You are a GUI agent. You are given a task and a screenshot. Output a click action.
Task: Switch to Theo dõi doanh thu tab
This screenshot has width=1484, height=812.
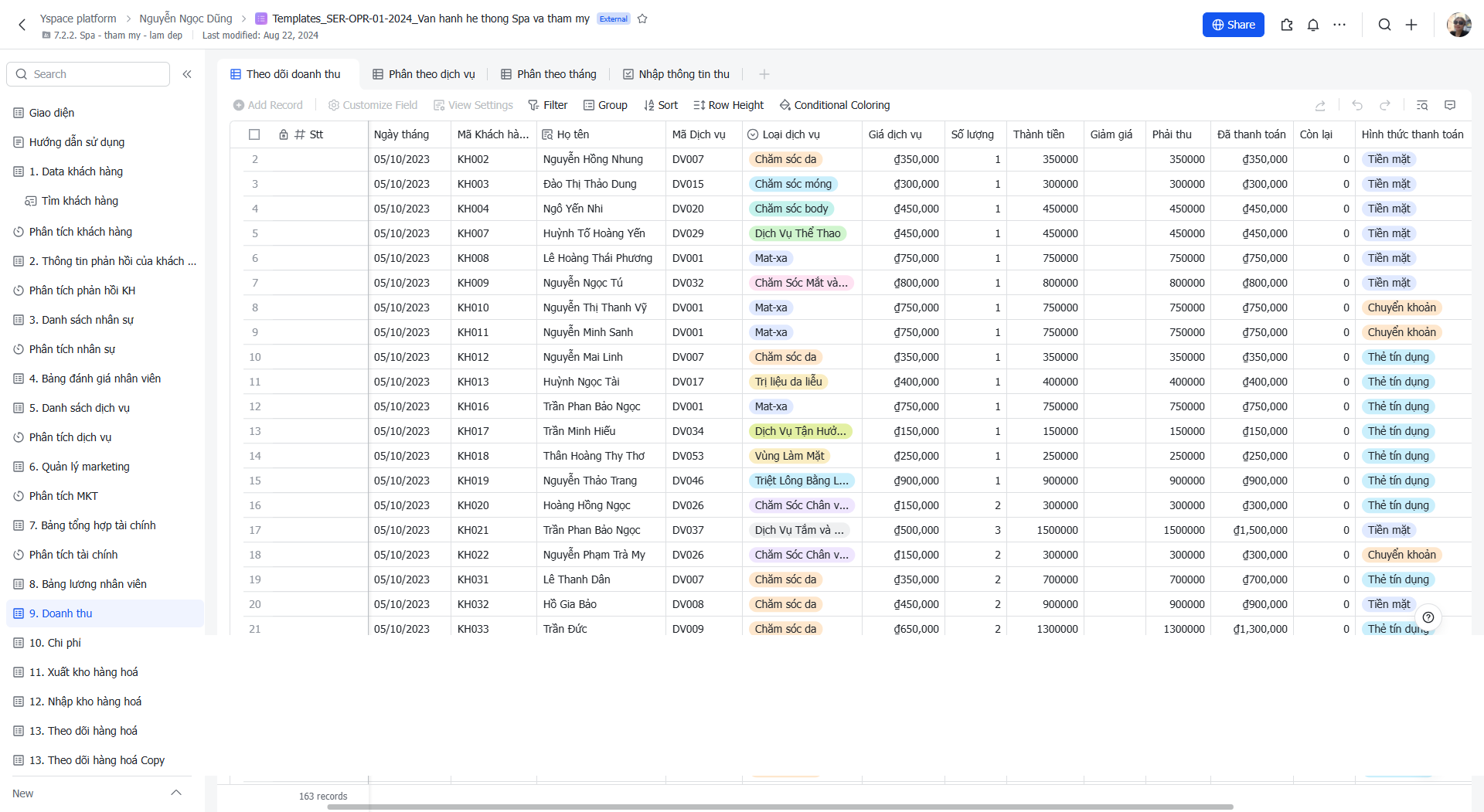(x=285, y=74)
